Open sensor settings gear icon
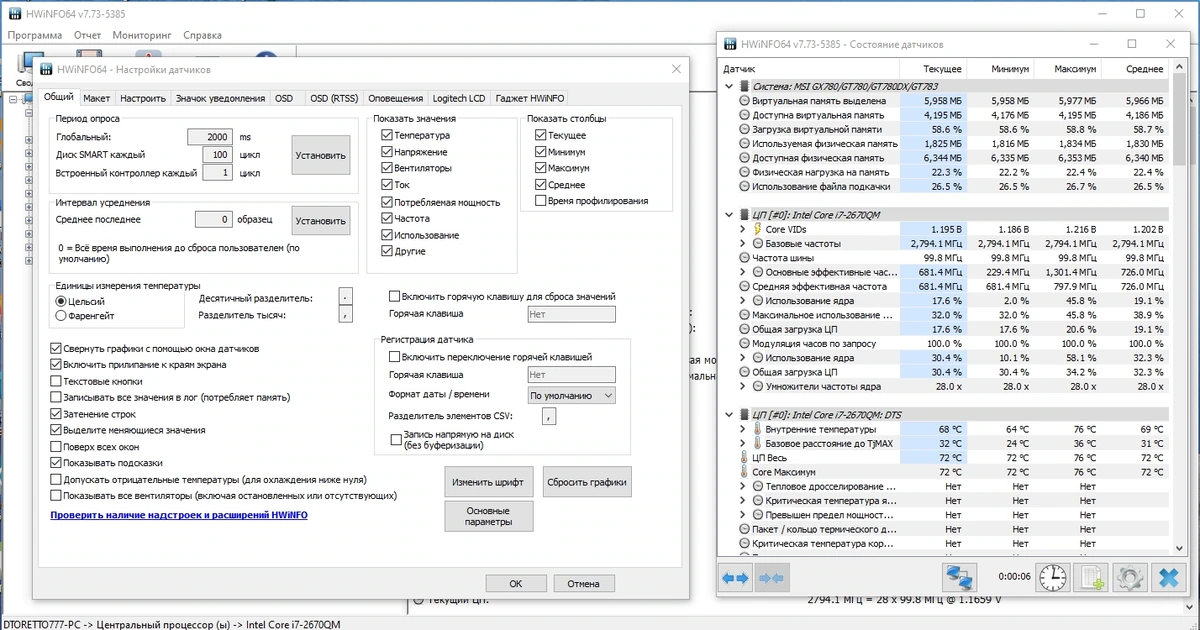Image resolution: width=1200 pixels, height=630 pixels. tap(1130, 578)
